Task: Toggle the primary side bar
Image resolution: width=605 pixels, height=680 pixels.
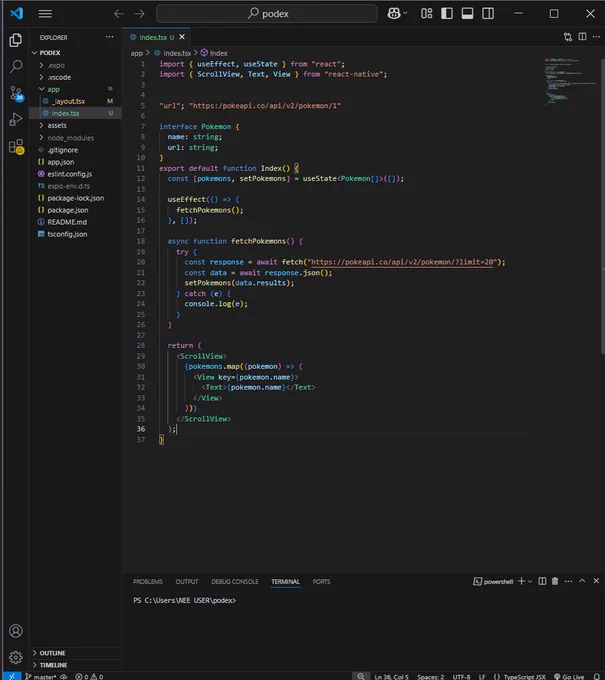Action: pos(447,13)
